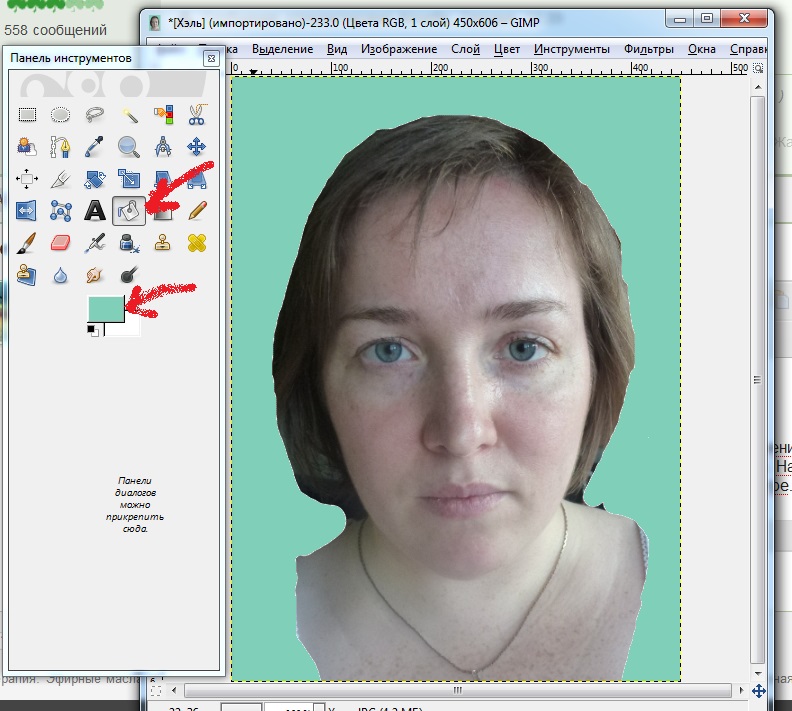Click the horizontal scrollbar right arrow
792x711 pixels.
(x=741, y=690)
